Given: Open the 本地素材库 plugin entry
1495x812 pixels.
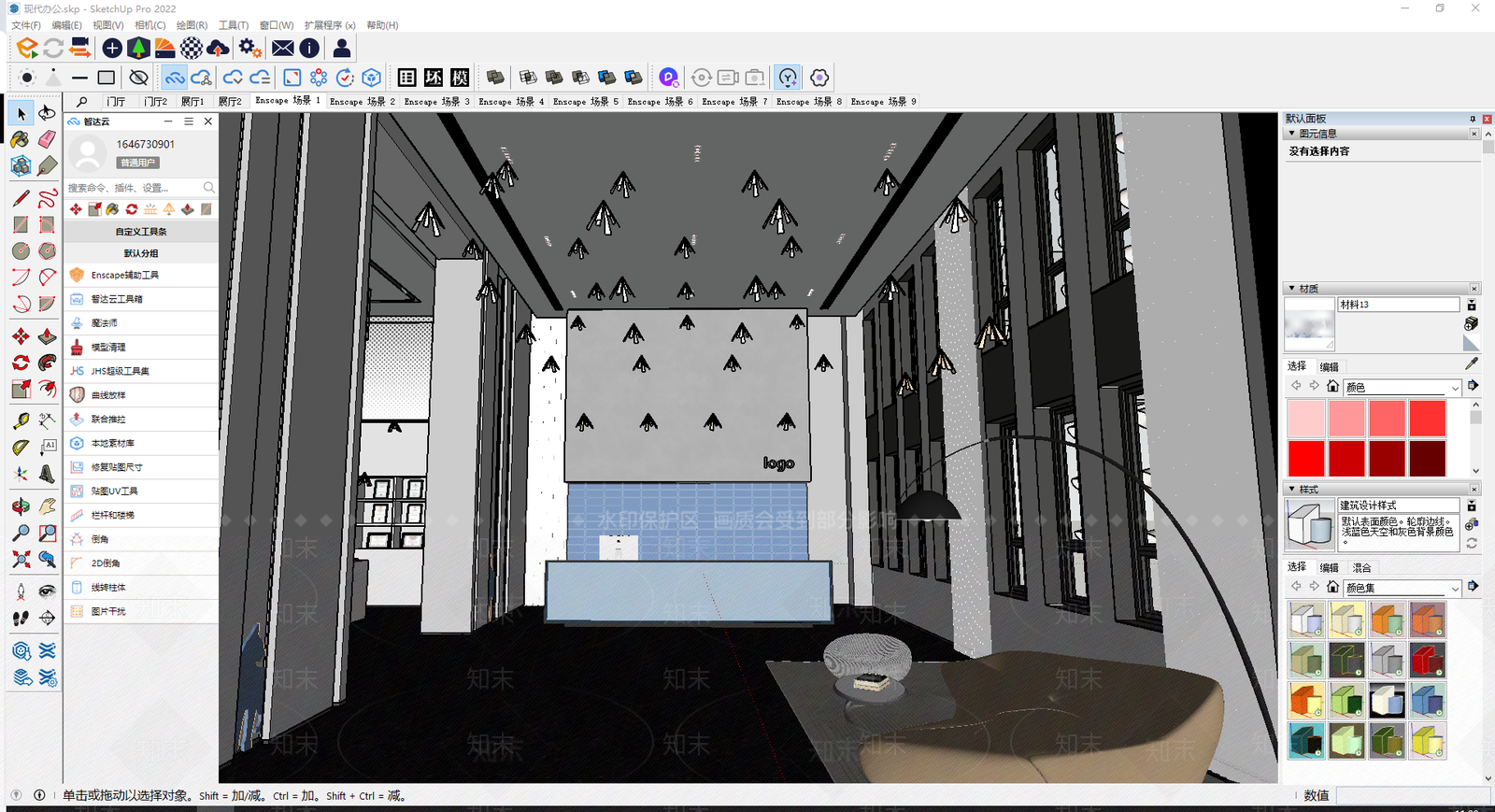Looking at the screenshot, I should point(141,444).
